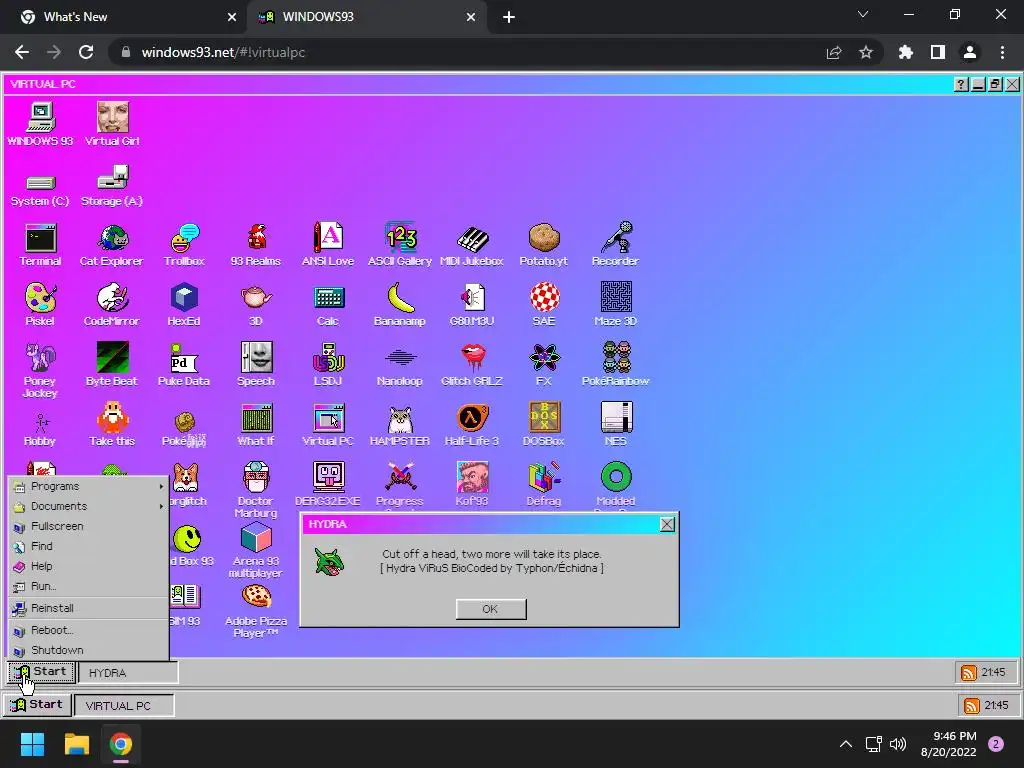This screenshot has height=768, width=1024.
Task: Open the Virtual PC desktop icon
Action: pyautogui.click(x=328, y=424)
